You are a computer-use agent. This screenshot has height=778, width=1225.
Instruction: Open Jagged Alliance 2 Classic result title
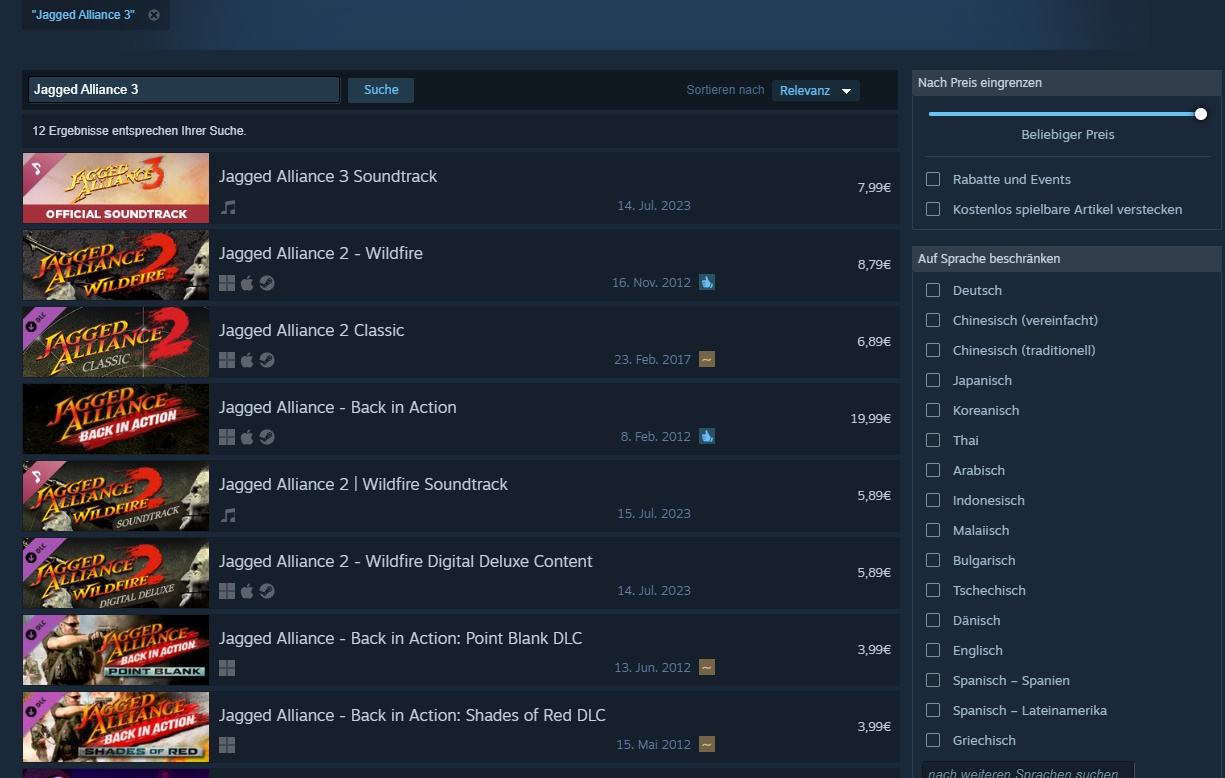312,330
